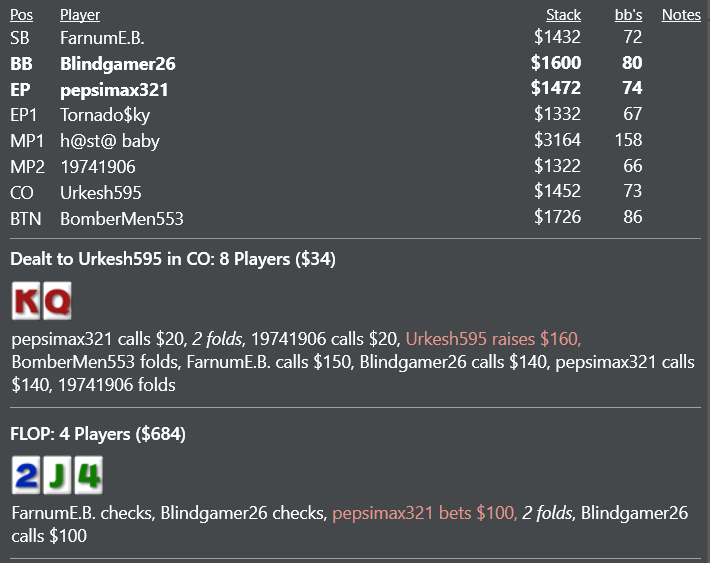Click the blue 2 flop card
This screenshot has height=563, width=710.
coord(26,475)
